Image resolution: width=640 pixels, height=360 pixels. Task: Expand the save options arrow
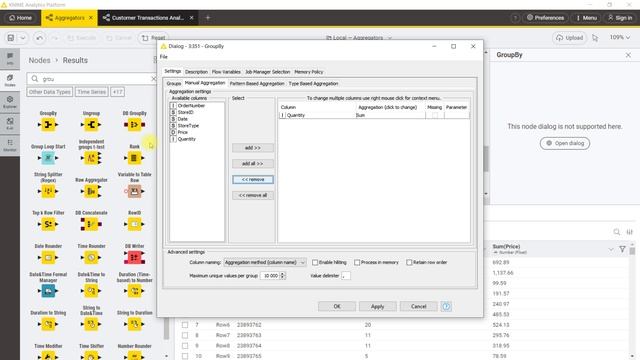pyautogui.click(x=23, y=38)
